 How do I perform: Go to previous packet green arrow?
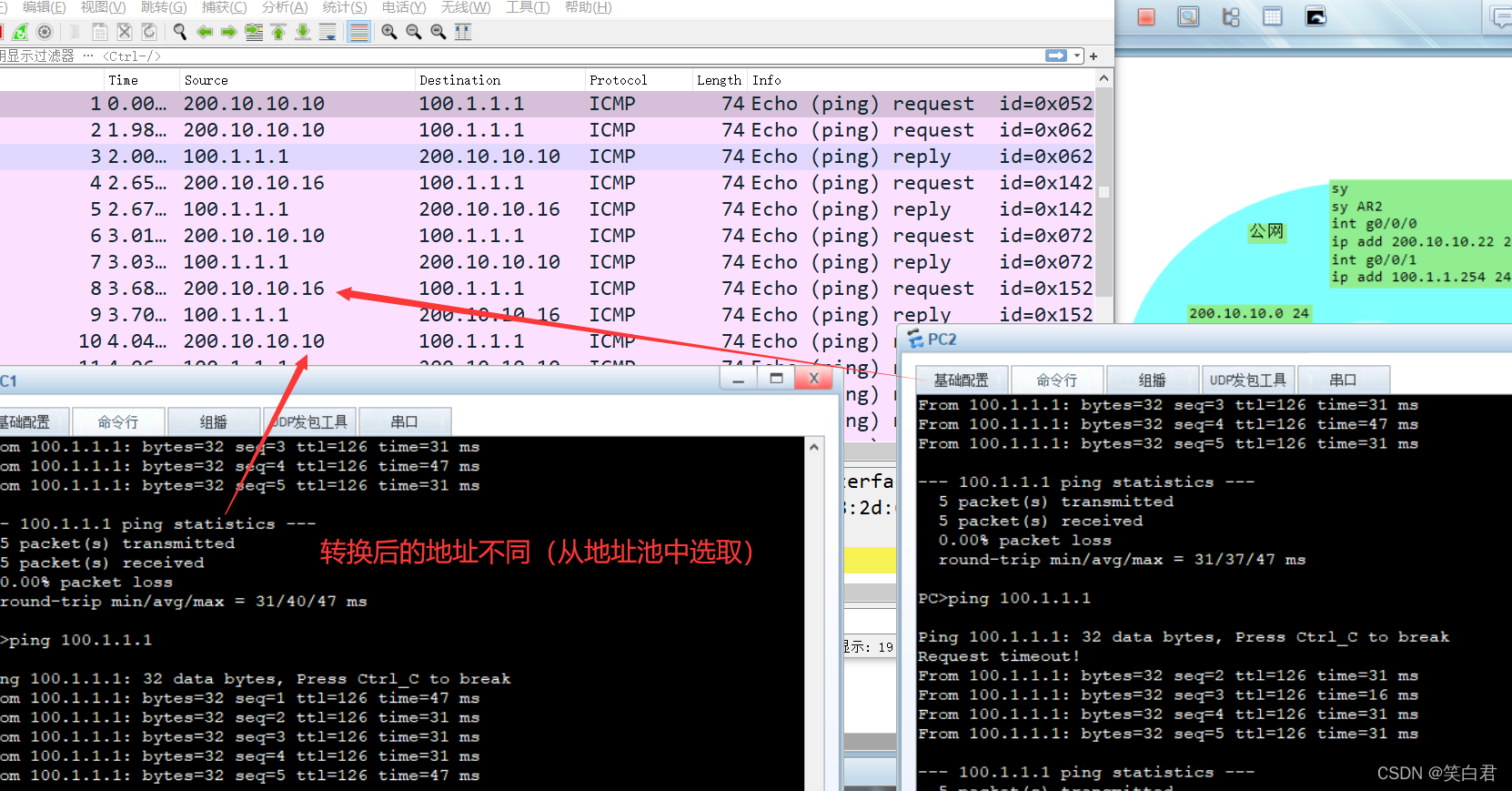[205, 32]
